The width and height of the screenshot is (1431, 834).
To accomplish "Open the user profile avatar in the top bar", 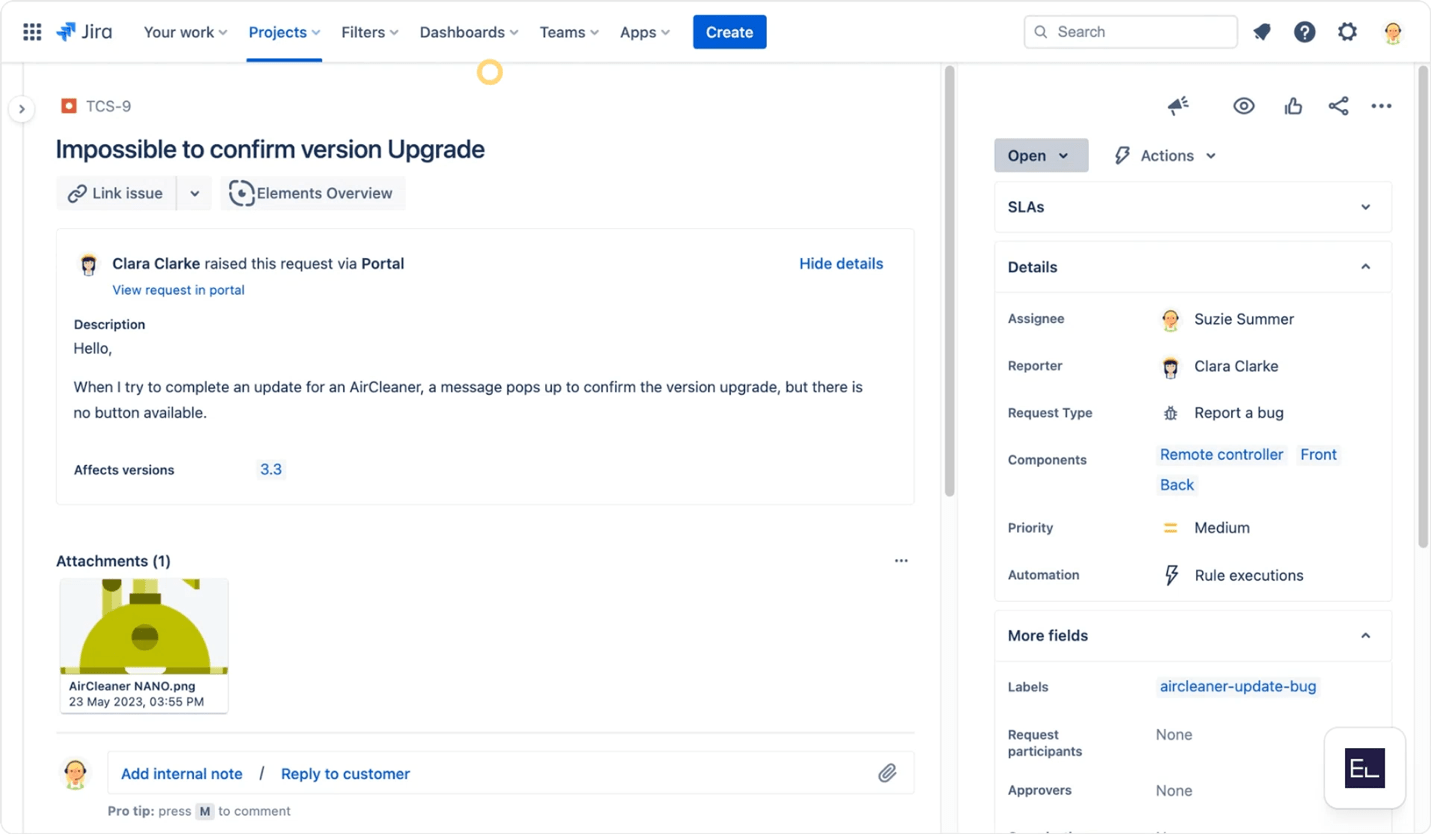I will click(x=1392, y=32).
